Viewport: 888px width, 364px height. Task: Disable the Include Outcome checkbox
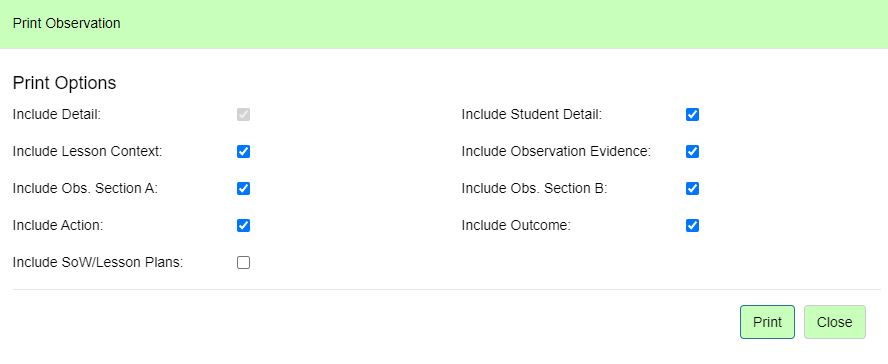tap(692, 225)
